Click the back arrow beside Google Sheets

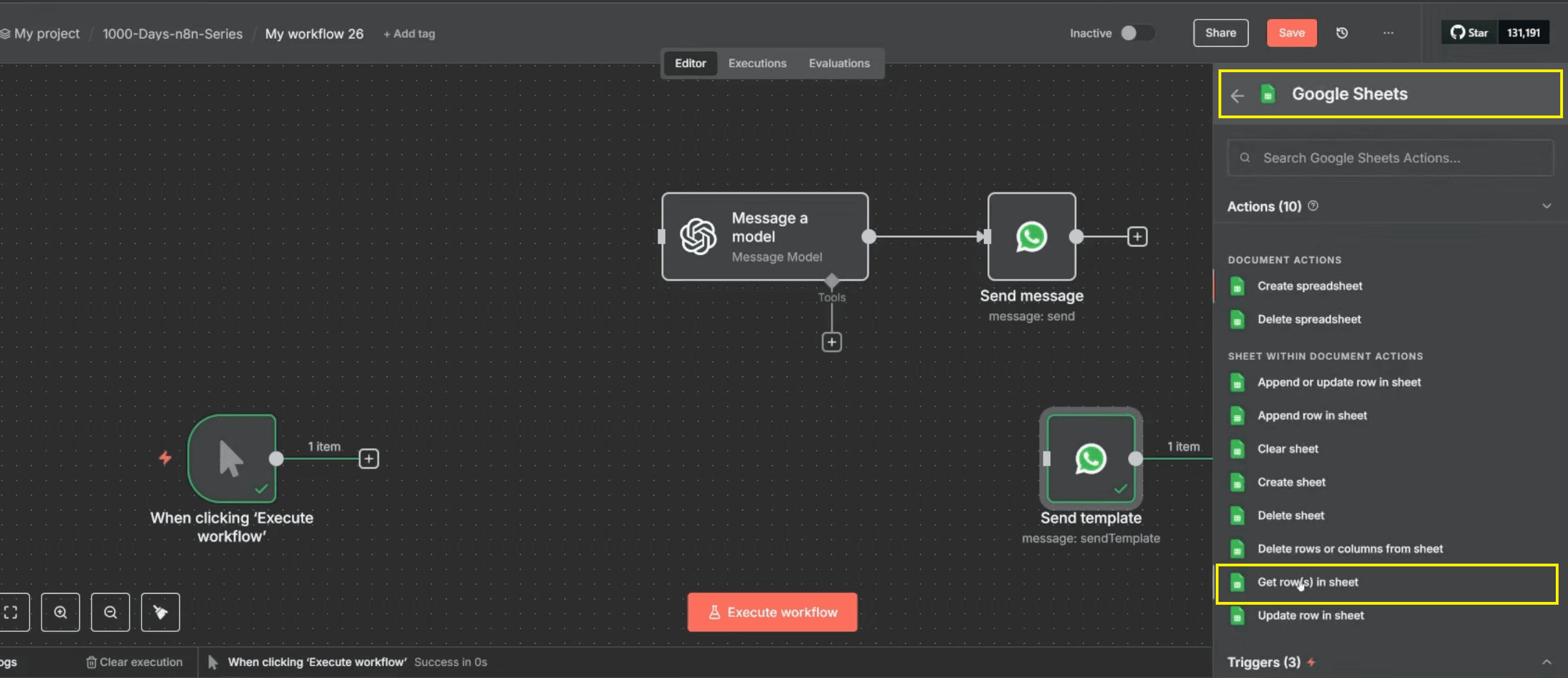click(x=1237, y=96)
